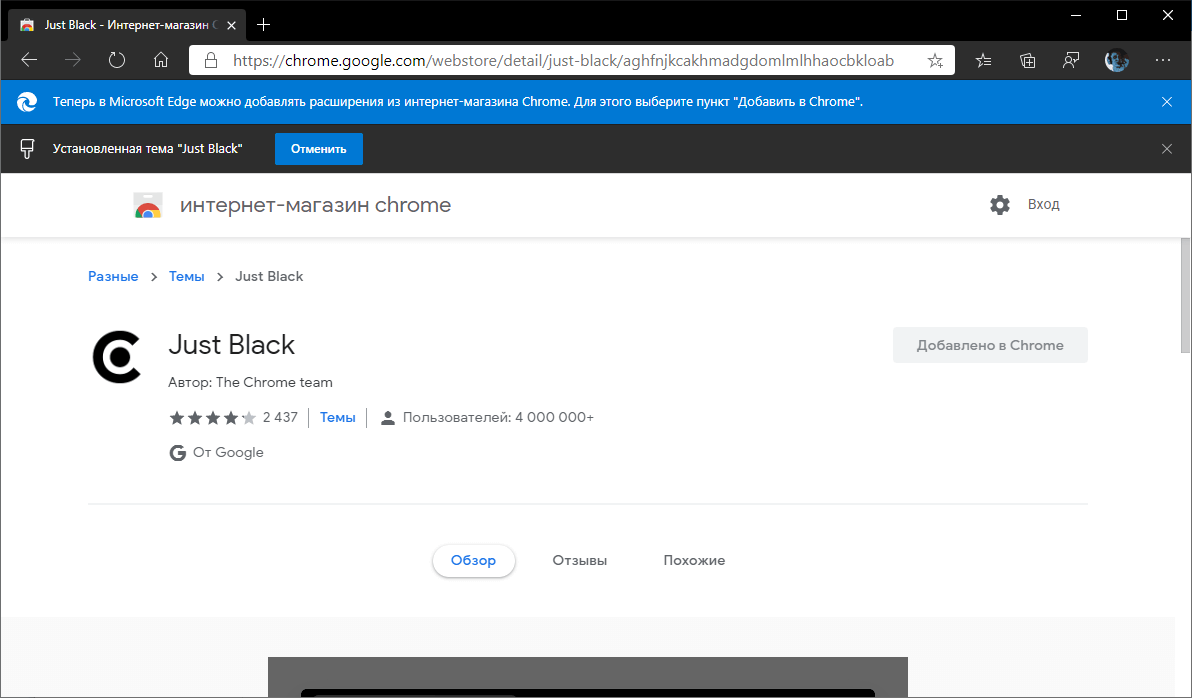Click the Добавлено в Chrome button
Viewport: 1192px width, 698px height.
click(990, 344)
